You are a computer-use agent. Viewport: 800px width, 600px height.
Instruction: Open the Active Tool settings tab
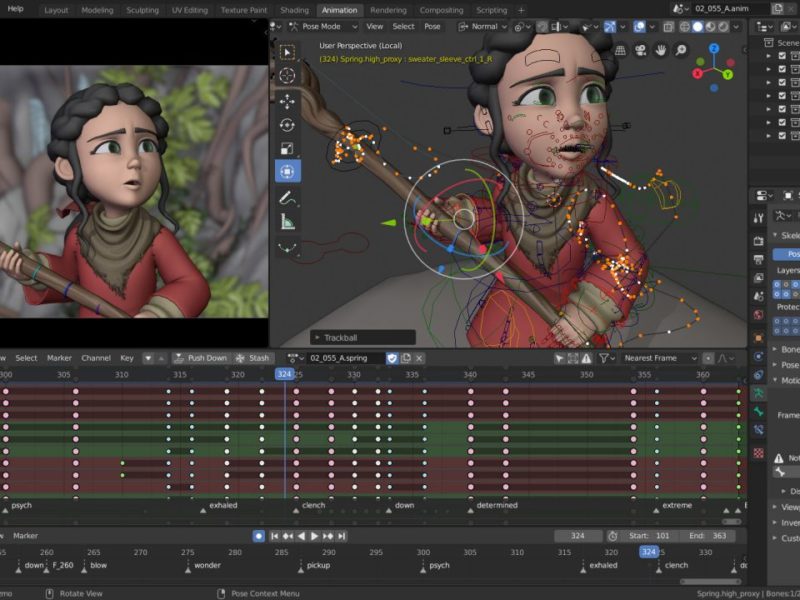(759, 218)
